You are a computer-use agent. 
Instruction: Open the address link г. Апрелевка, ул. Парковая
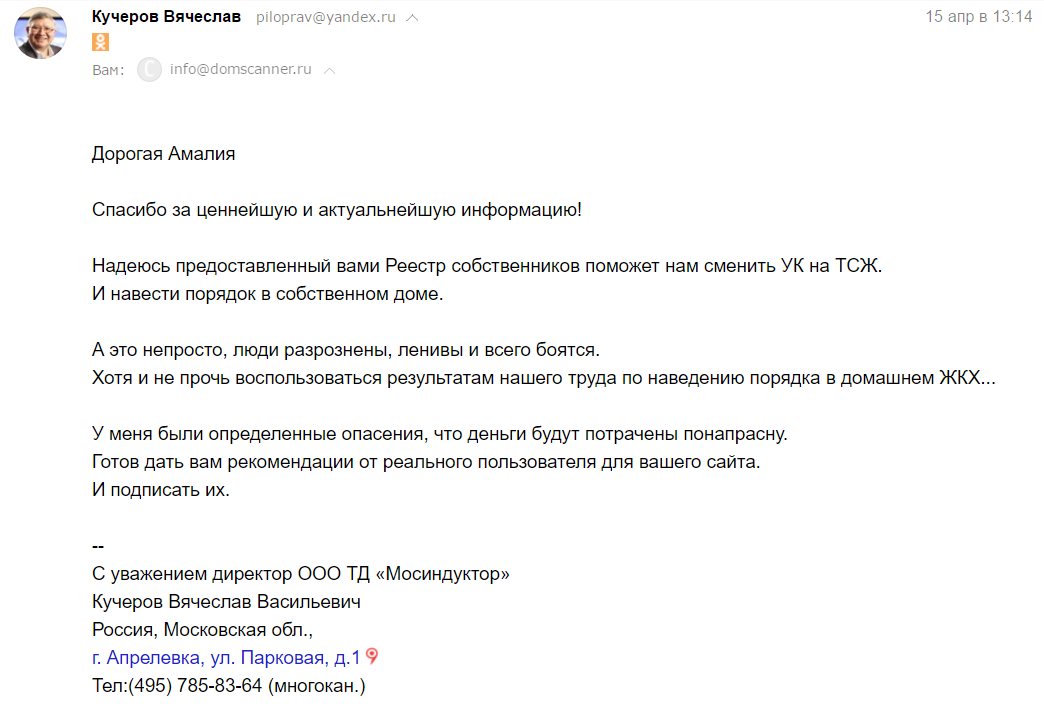(225, 658)
